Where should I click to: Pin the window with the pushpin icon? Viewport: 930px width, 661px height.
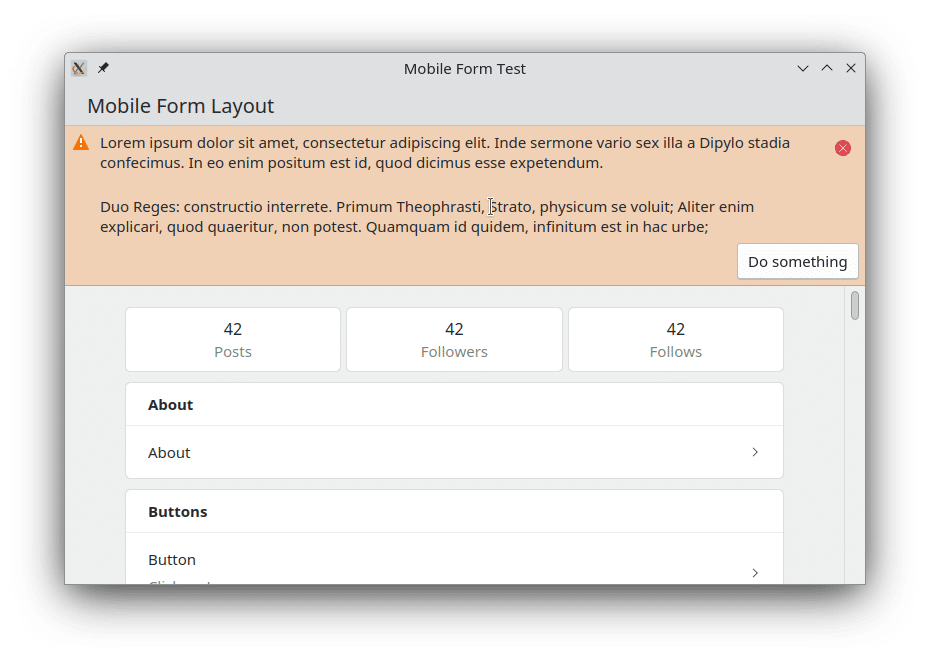click(x=103, y=68)
